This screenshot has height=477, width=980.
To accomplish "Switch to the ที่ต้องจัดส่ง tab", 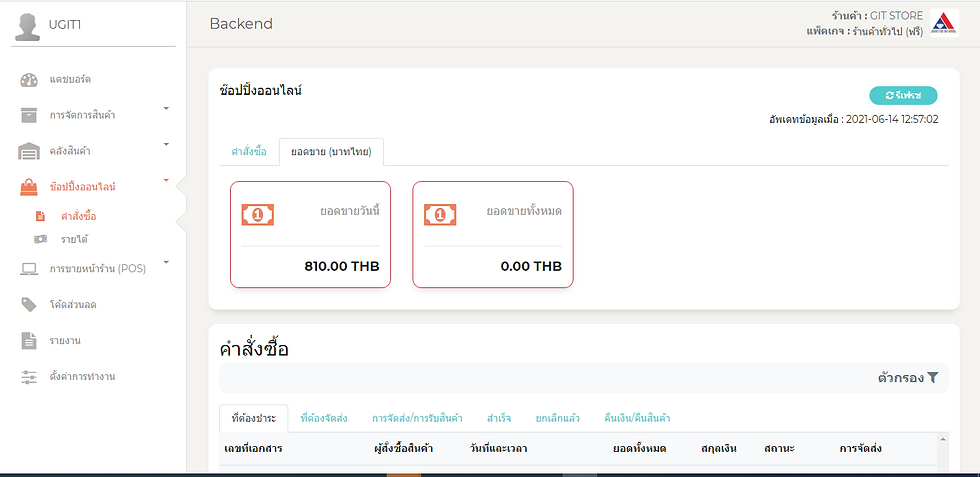I will click(324, 418).
